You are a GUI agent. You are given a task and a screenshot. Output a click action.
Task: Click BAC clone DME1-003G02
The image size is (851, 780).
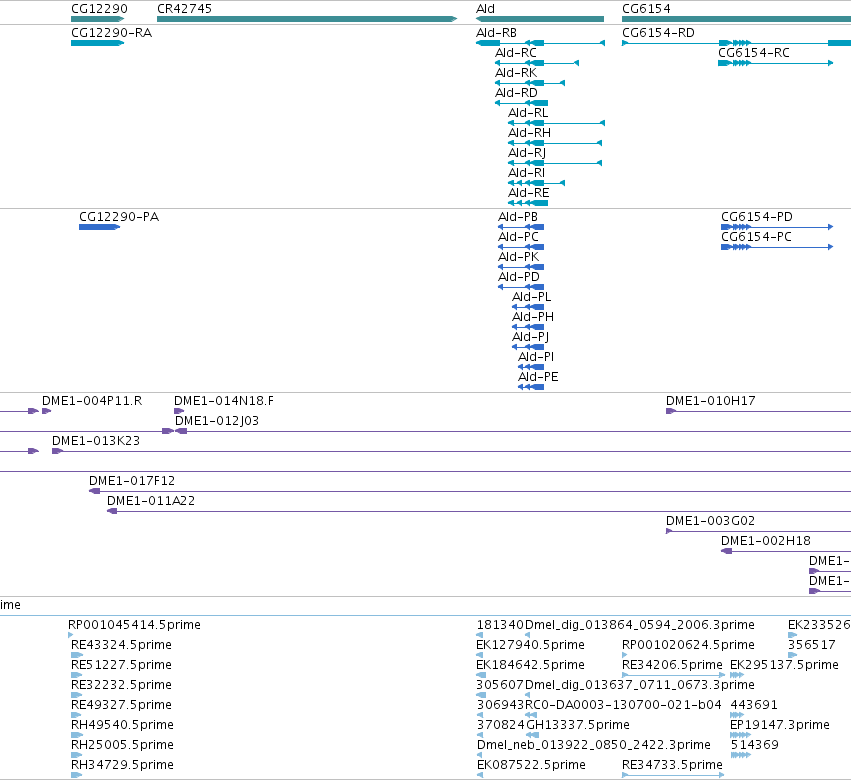coord(758,531)
